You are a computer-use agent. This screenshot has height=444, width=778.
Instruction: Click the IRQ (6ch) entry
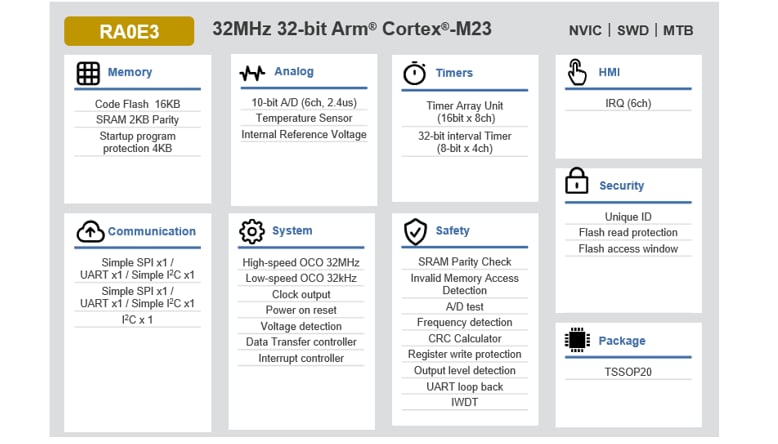coord(628,102)
